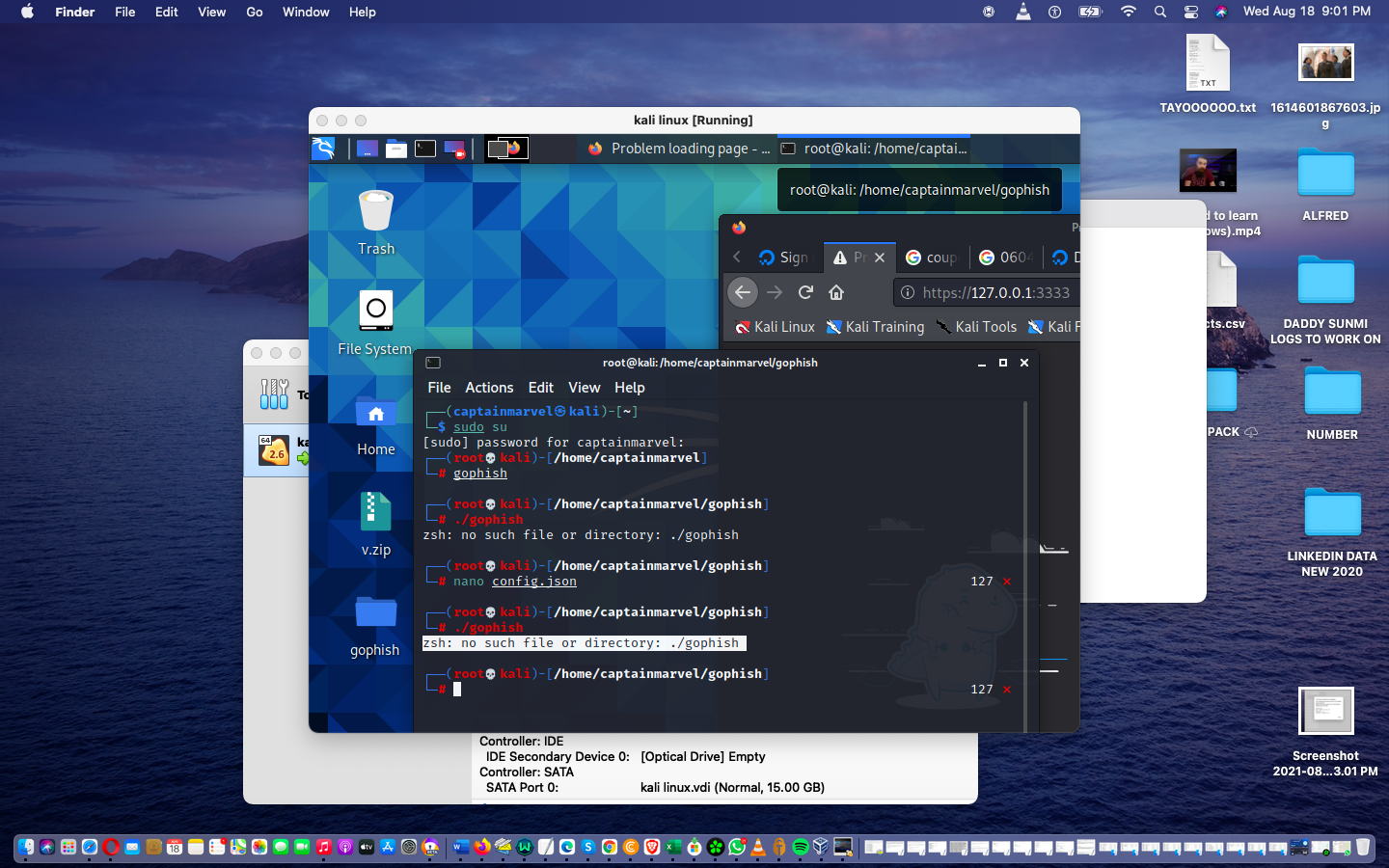Click the Firefox home icon
The image size is (1389, 868).
[x=836, y=291]
